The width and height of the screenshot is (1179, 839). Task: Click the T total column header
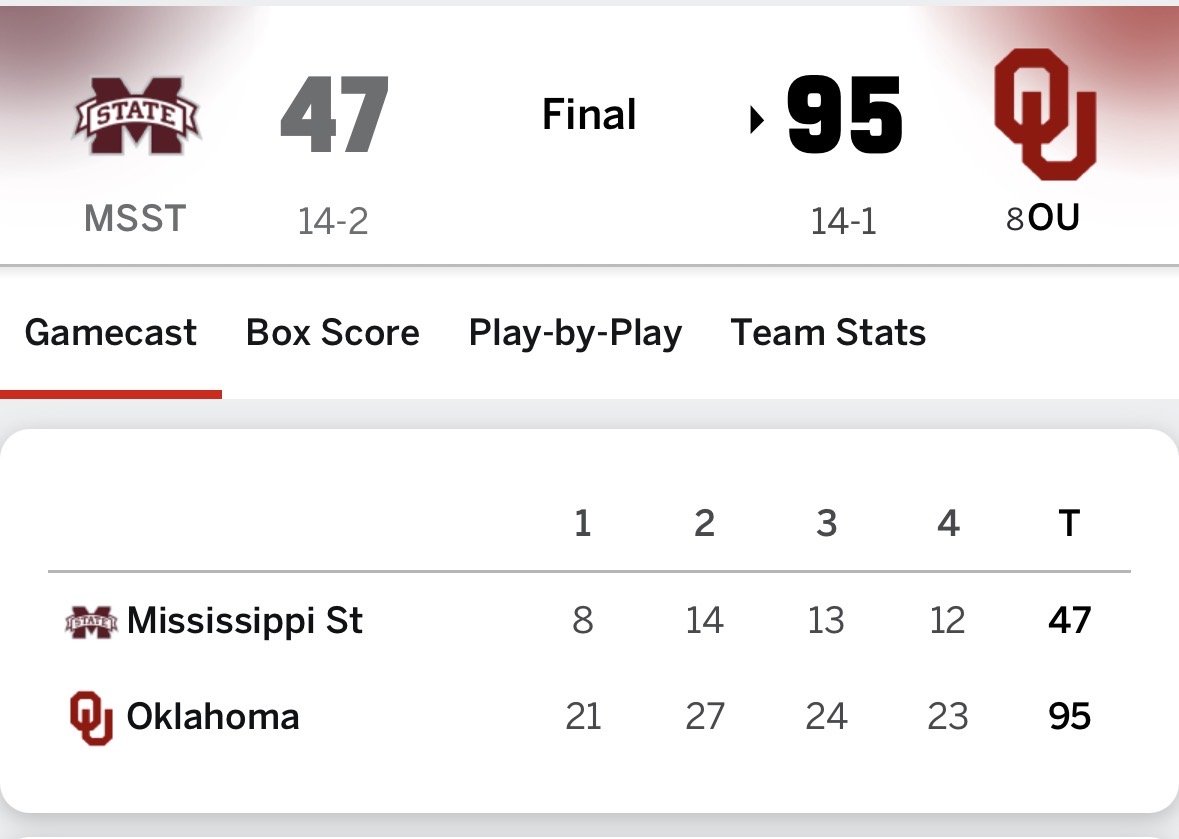[1069, 523]
